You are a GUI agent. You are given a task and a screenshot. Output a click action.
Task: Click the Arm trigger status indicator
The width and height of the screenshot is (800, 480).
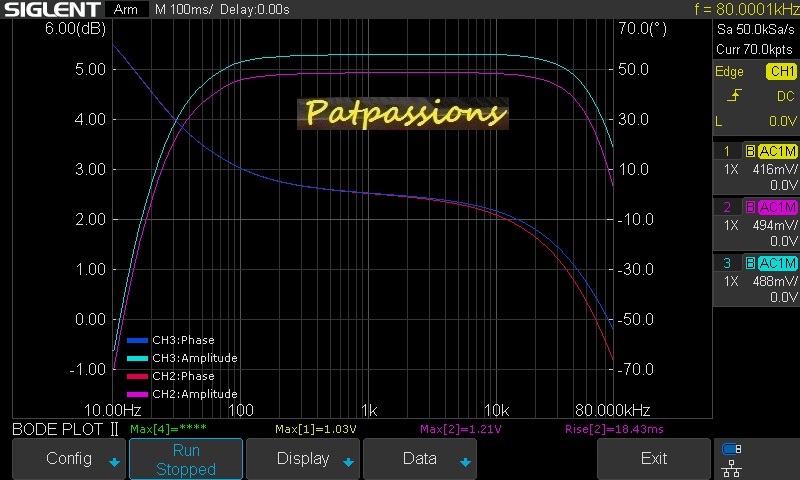[x=126, y=9]
